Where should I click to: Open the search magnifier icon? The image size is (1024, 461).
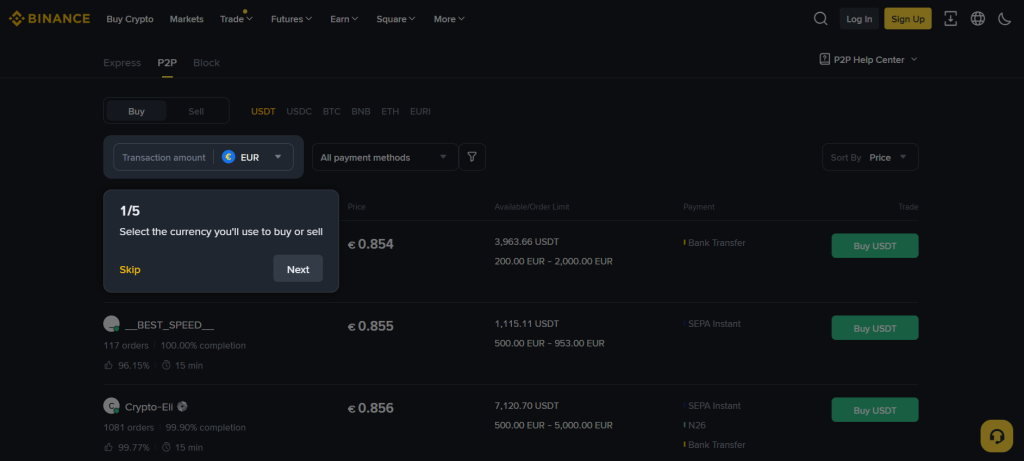coord(820,19)
